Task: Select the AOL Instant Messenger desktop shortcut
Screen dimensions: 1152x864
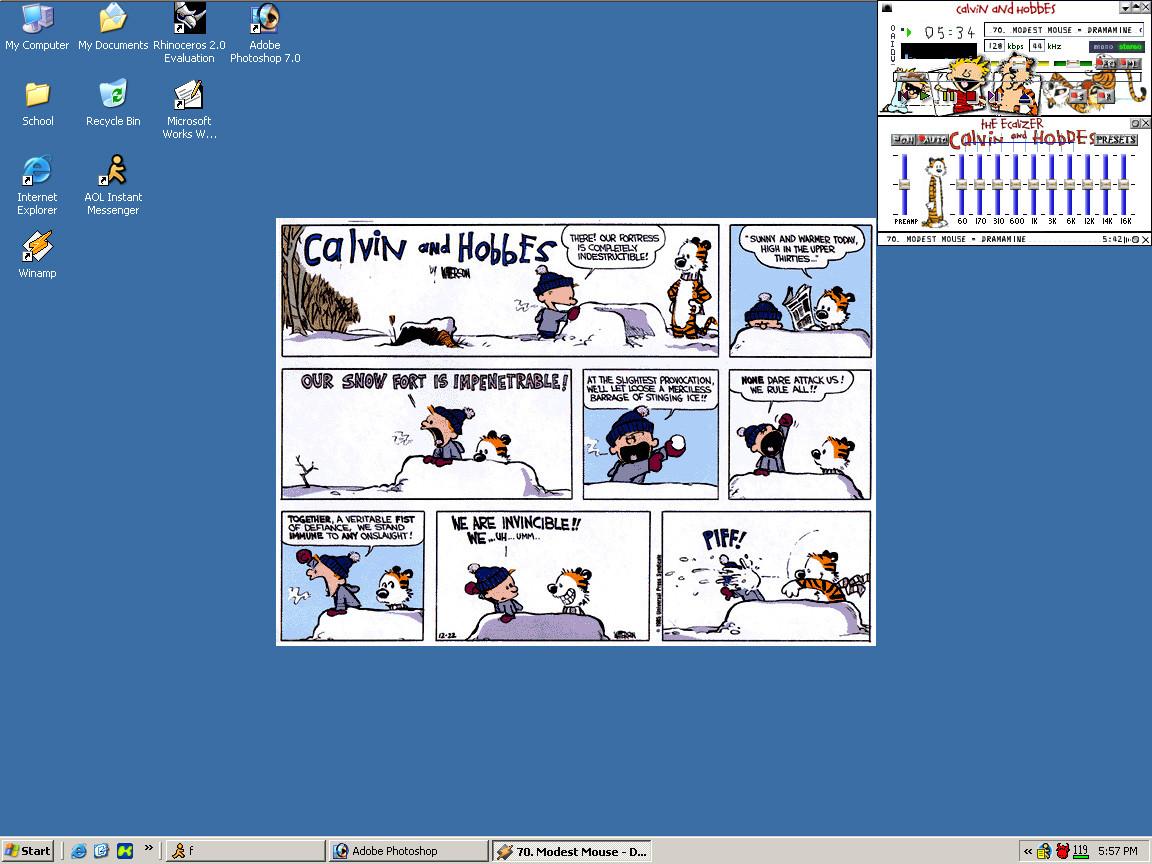Action: pyautogui.click(x=113, y=185)
